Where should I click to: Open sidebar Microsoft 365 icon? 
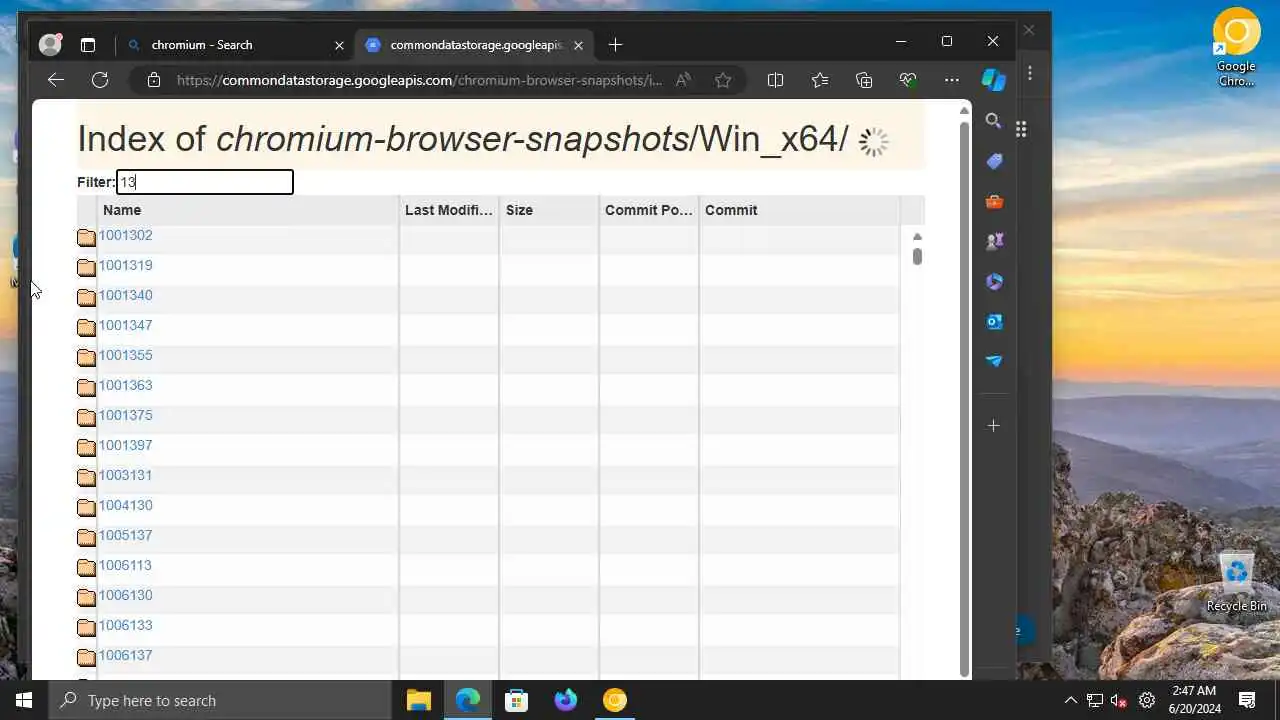[993, 281]
